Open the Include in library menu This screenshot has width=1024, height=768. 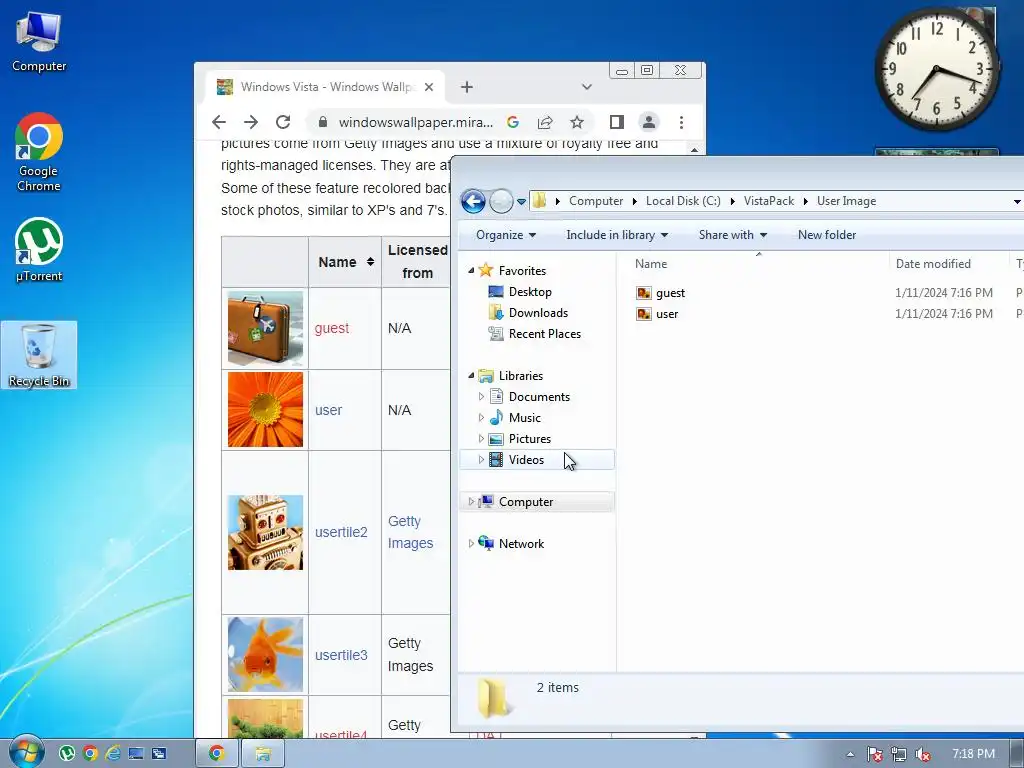pos(616,235)
